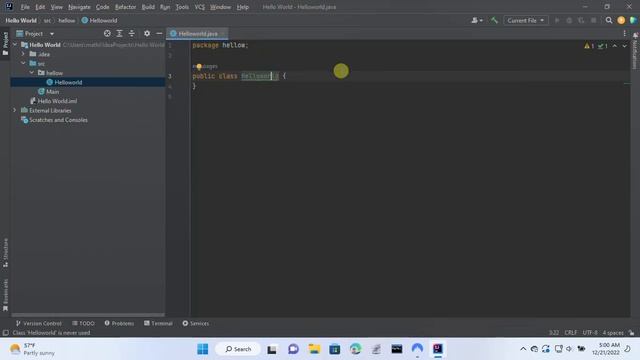Open the File menu
The height and width of the screenshot is (360, 640).
25,7
